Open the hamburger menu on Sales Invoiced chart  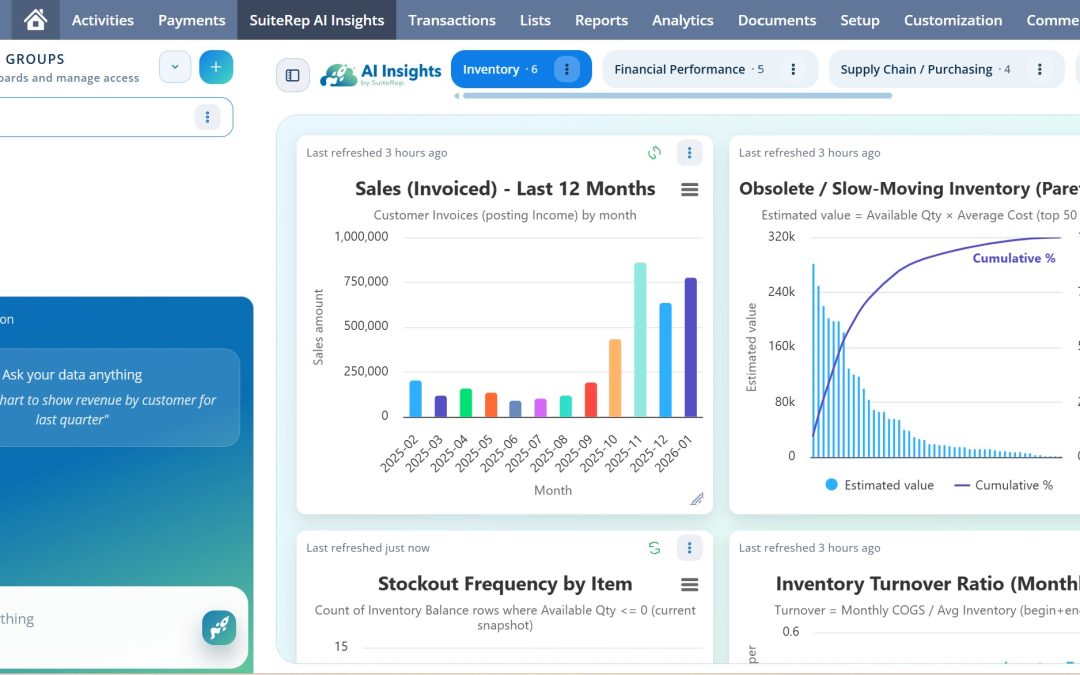(690, 189)
